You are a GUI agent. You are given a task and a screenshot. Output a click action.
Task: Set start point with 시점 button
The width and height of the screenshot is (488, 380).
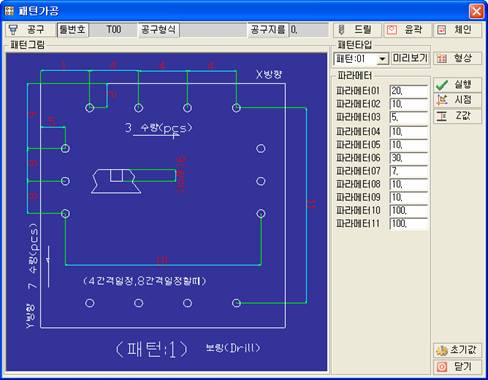457,100
